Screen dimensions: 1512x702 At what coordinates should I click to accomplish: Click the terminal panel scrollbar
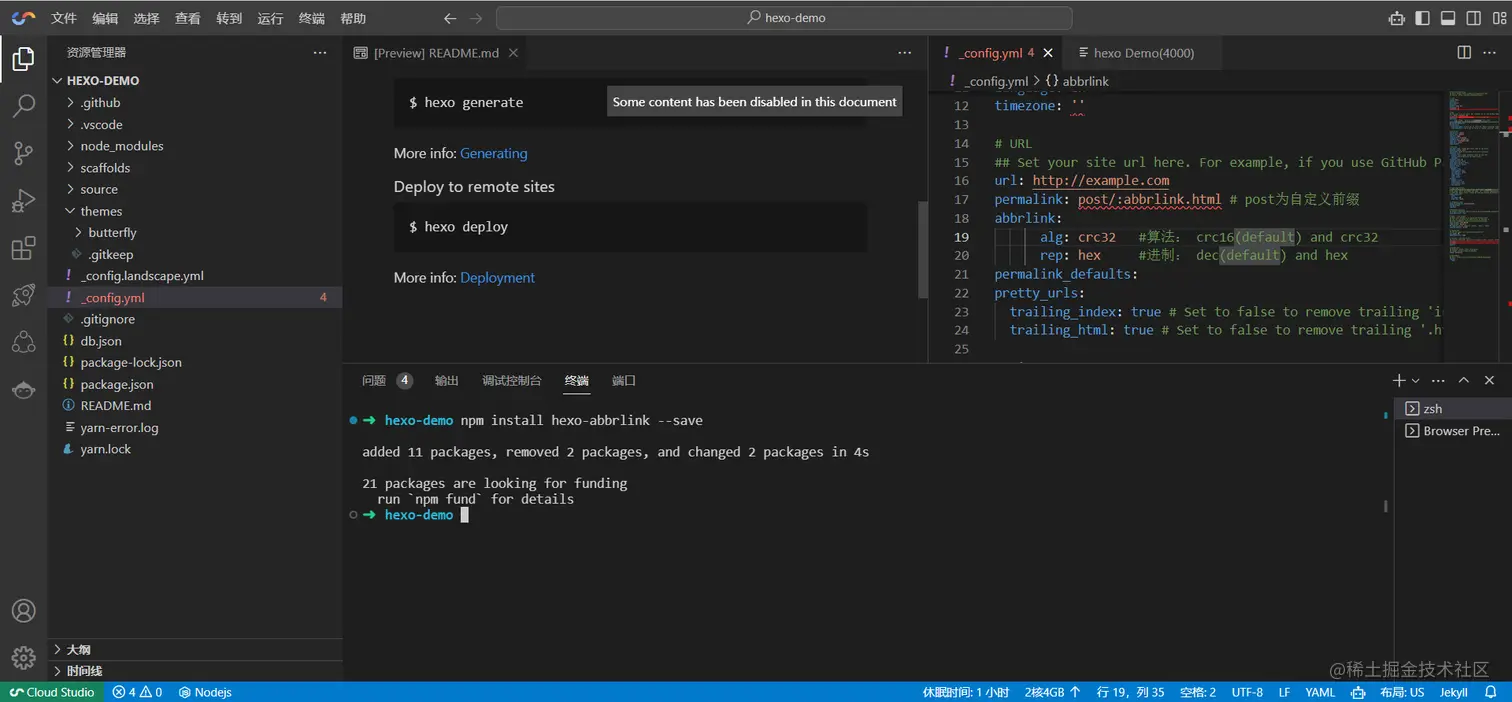[1386, 507]
